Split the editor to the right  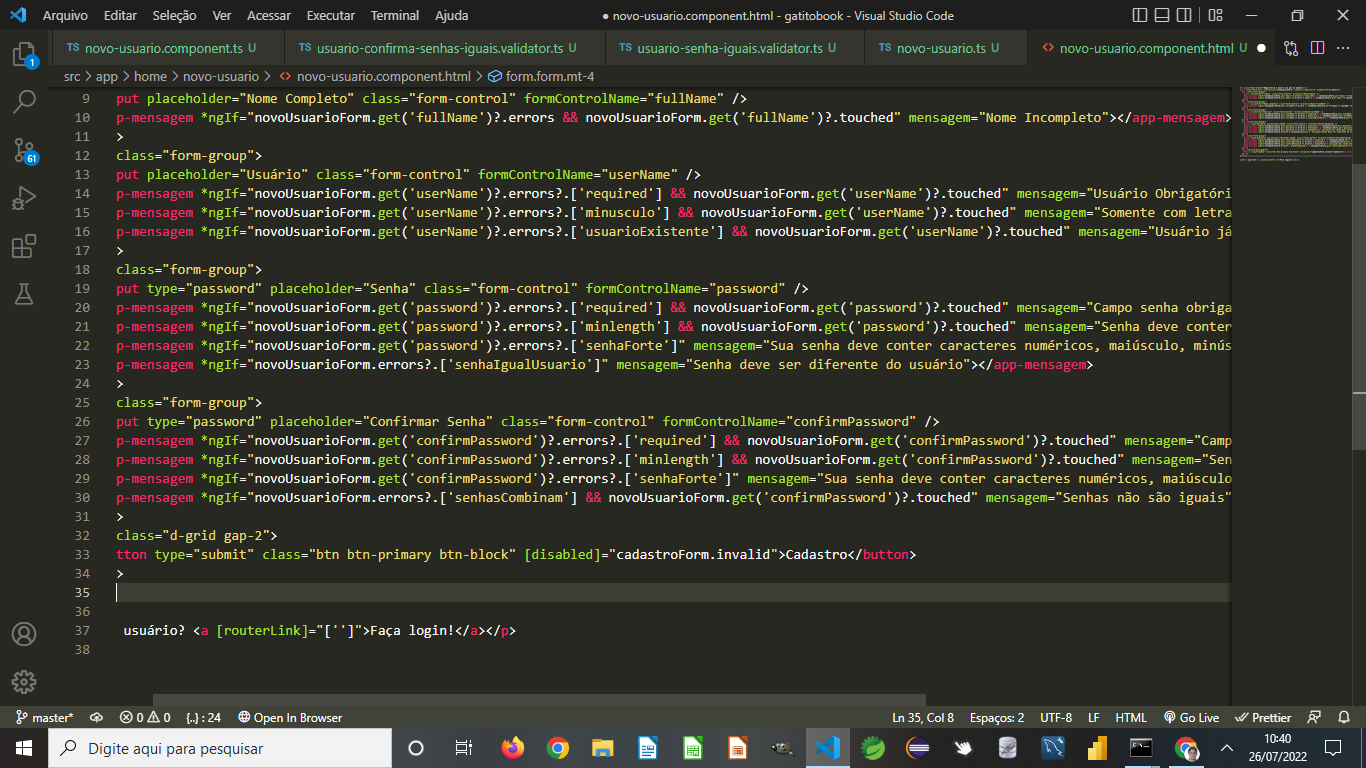coord(1317,48)
